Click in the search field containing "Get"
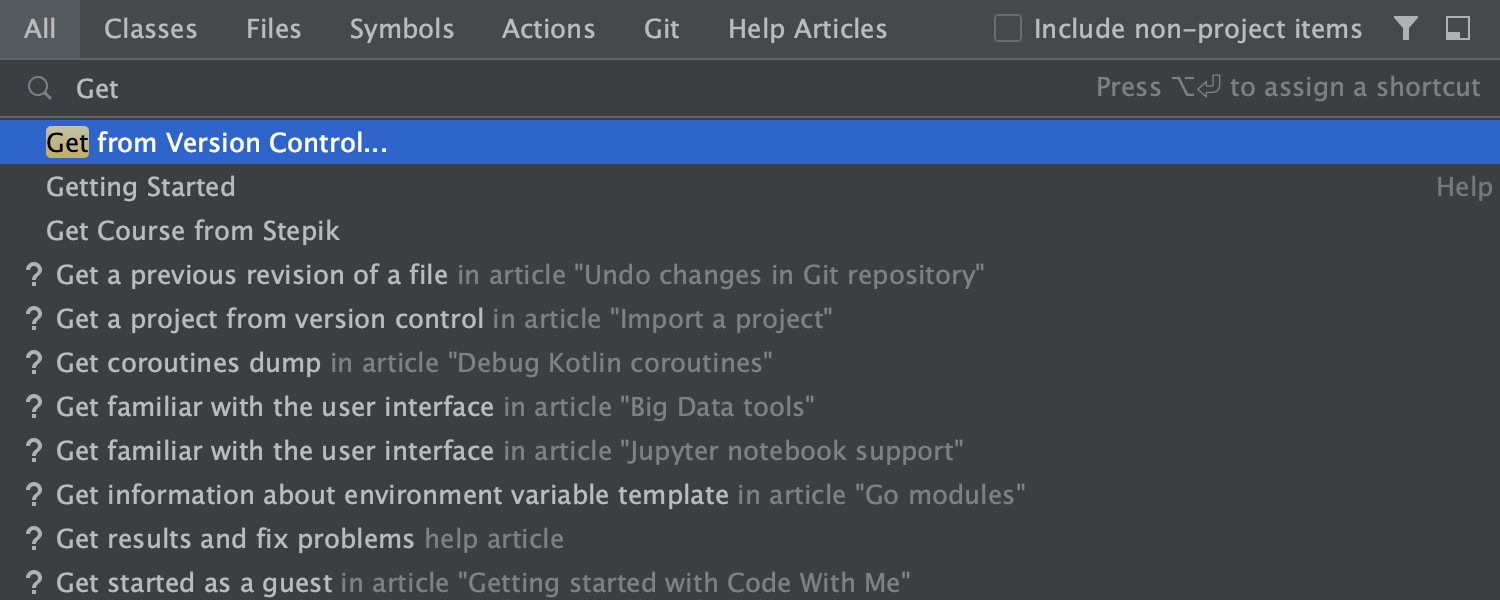Screen dimensions: 1500x600 [500, 89]
